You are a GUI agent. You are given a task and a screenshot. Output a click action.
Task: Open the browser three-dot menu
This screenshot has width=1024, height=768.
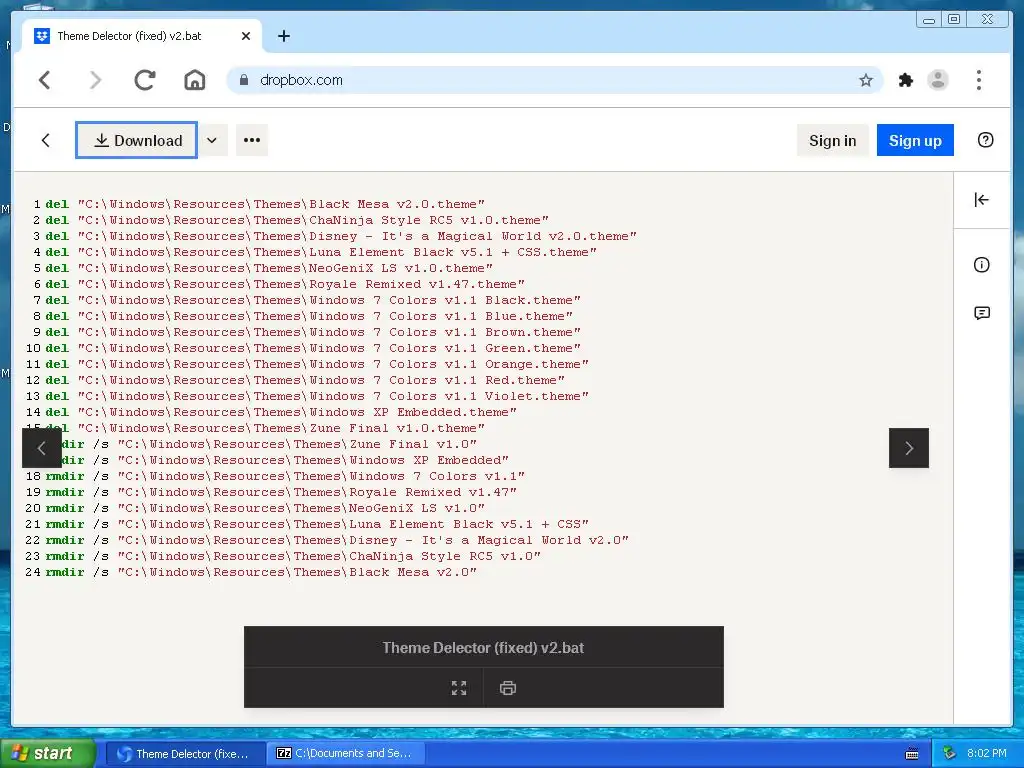pos(978,80)
